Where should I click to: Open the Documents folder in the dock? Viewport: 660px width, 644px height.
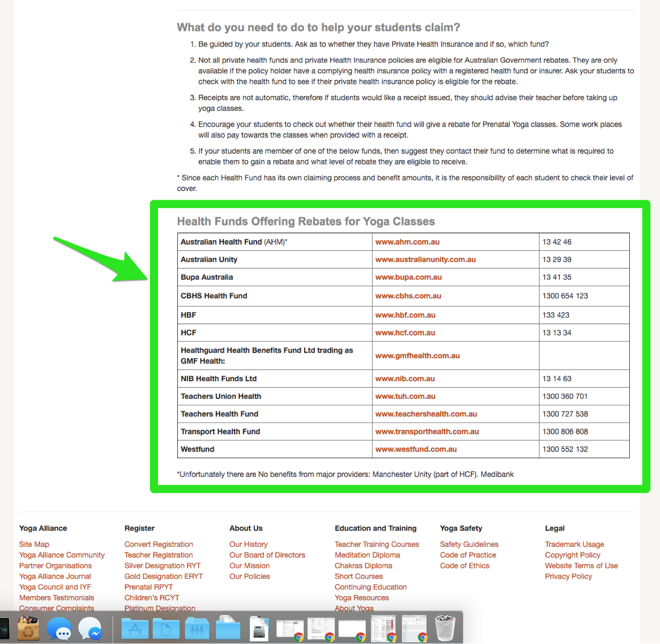(x=166, y=629)
